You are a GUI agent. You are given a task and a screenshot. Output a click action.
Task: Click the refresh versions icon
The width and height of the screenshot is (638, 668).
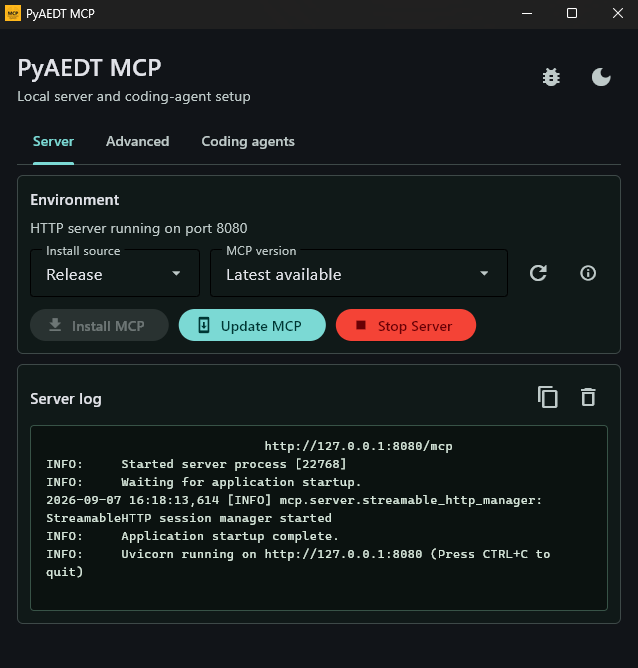click(x=538, y=273)
